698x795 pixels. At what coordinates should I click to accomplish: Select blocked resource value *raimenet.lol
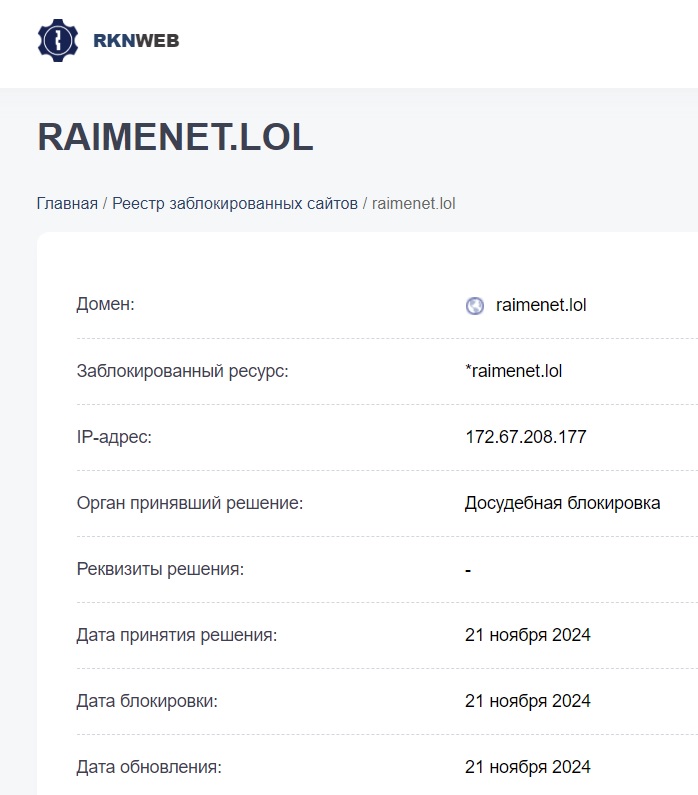click(x=513, y=371)
